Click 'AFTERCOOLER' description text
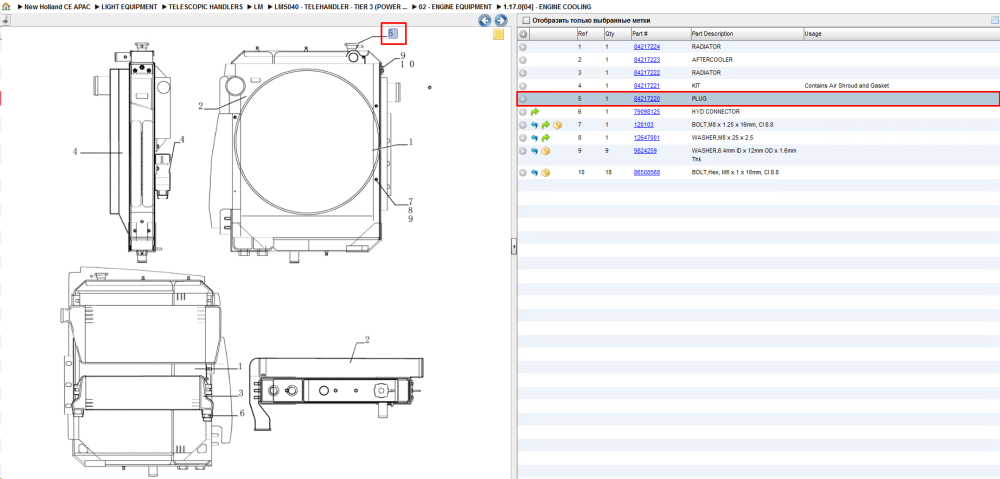Screen dimensions: 1000x479 (712, 60)
